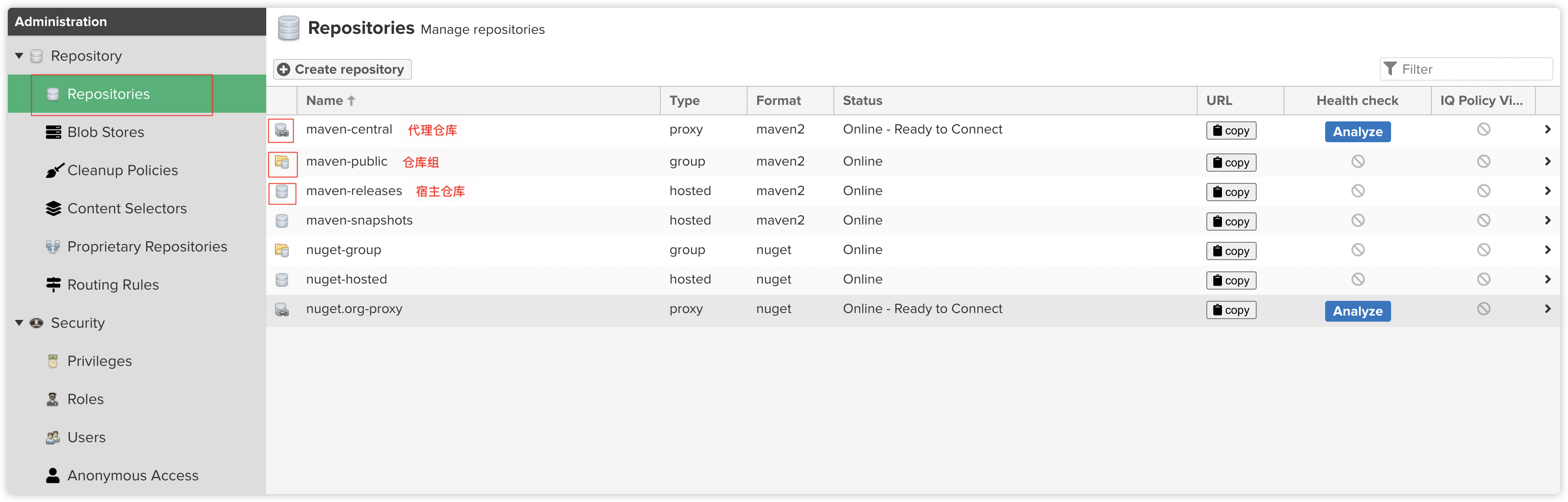Select Repositories in the sidebar
This screenshot has width=1568, height=502.
137,95
